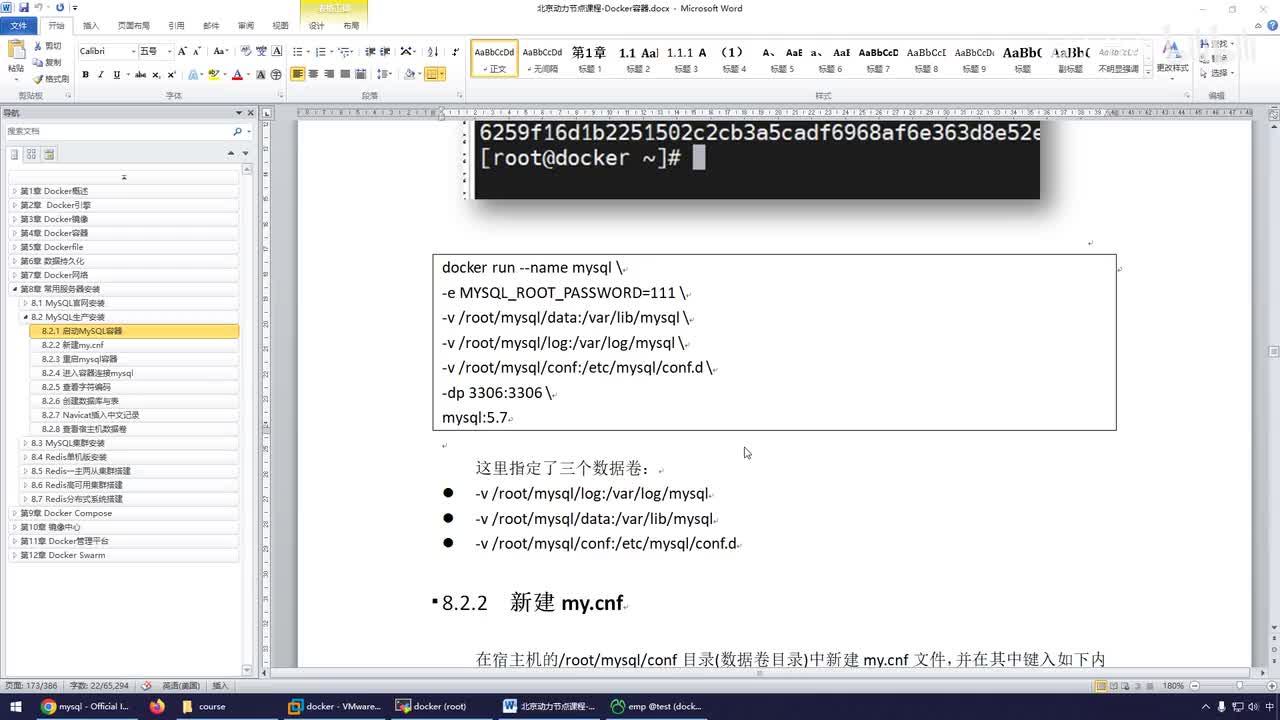Click the Shrink Font icon
Viewport: 1280px width, 720px height.
click(197, 51)
